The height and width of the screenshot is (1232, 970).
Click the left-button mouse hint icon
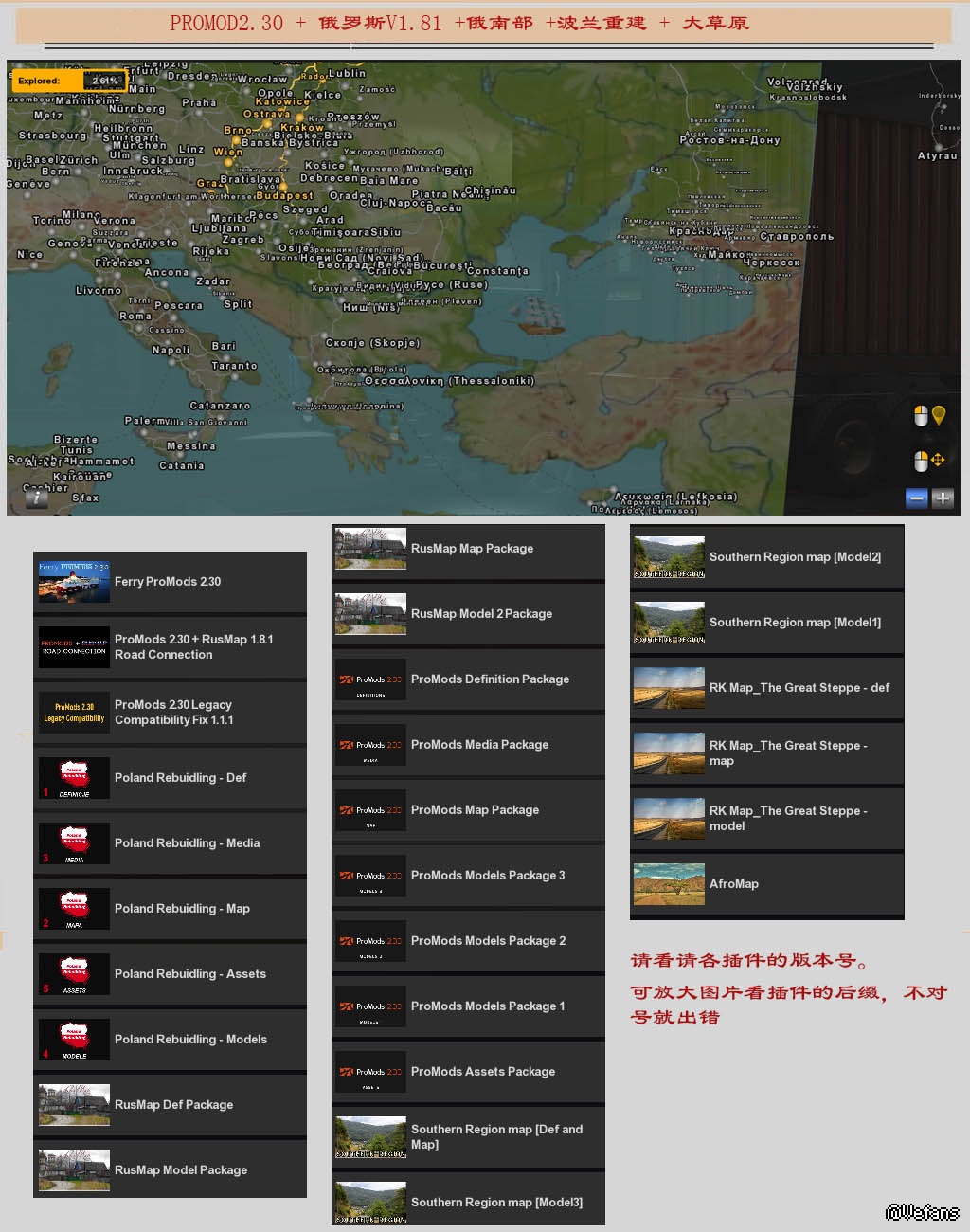tap(920, 415)
